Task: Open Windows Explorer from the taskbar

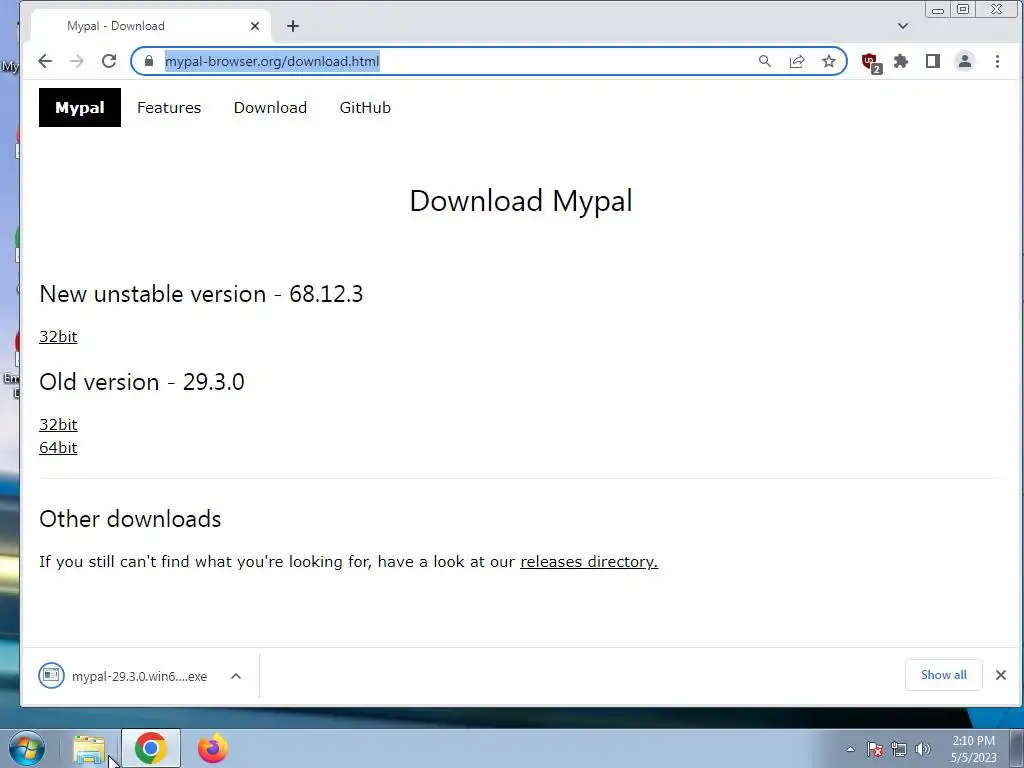Action: click(89, 748)
